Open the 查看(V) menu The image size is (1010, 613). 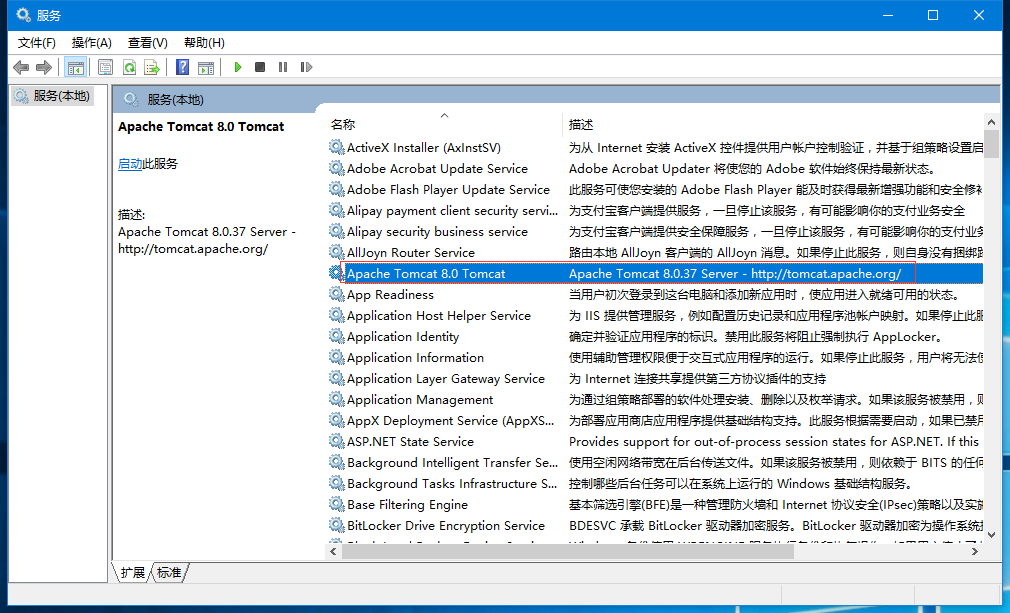tap(148, 42)
